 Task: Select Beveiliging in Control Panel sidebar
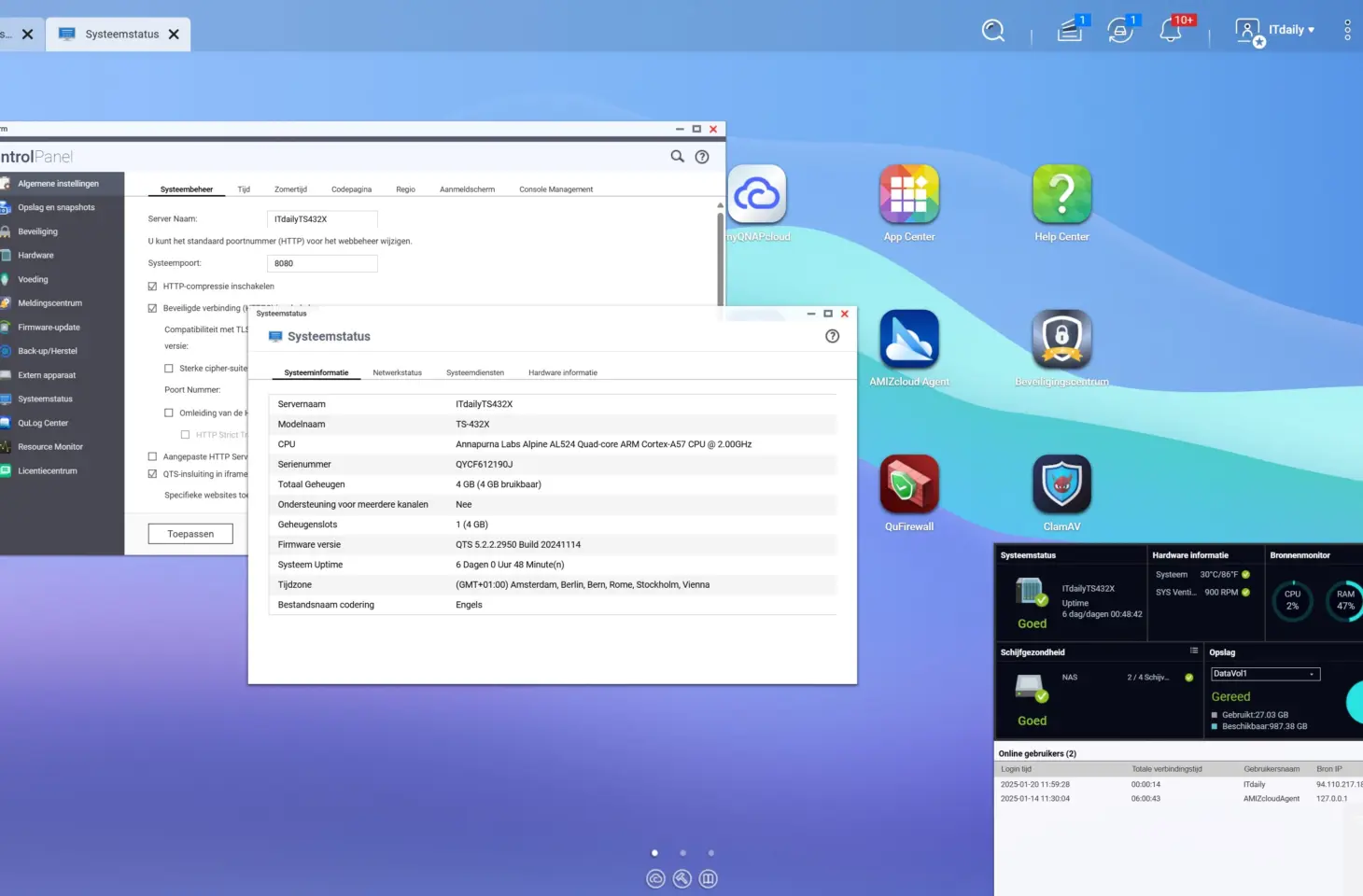pyautogui.click(x=62, y=231)
